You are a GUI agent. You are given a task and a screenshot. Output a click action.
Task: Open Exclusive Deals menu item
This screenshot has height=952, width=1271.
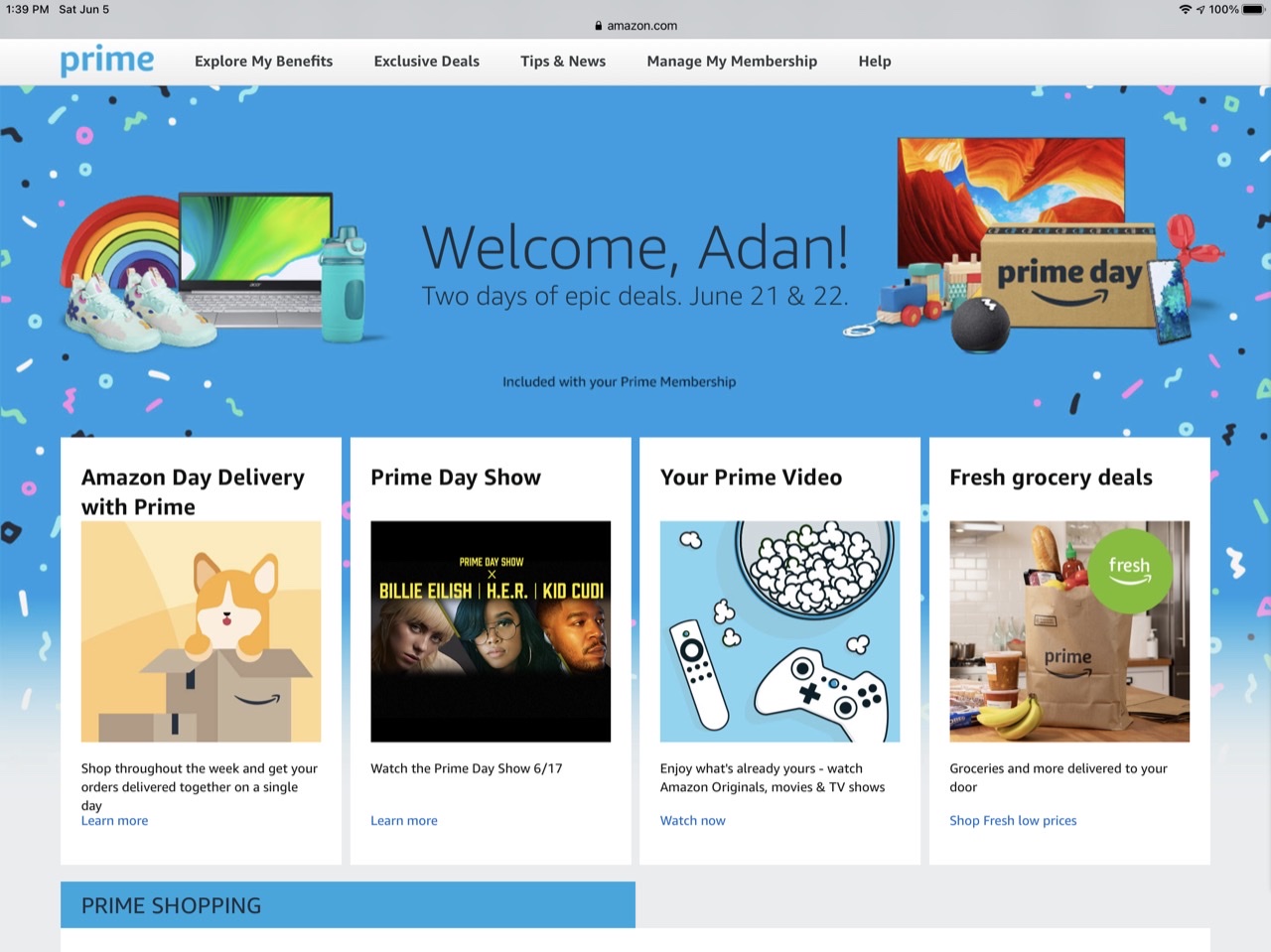(x=426, y=62)
